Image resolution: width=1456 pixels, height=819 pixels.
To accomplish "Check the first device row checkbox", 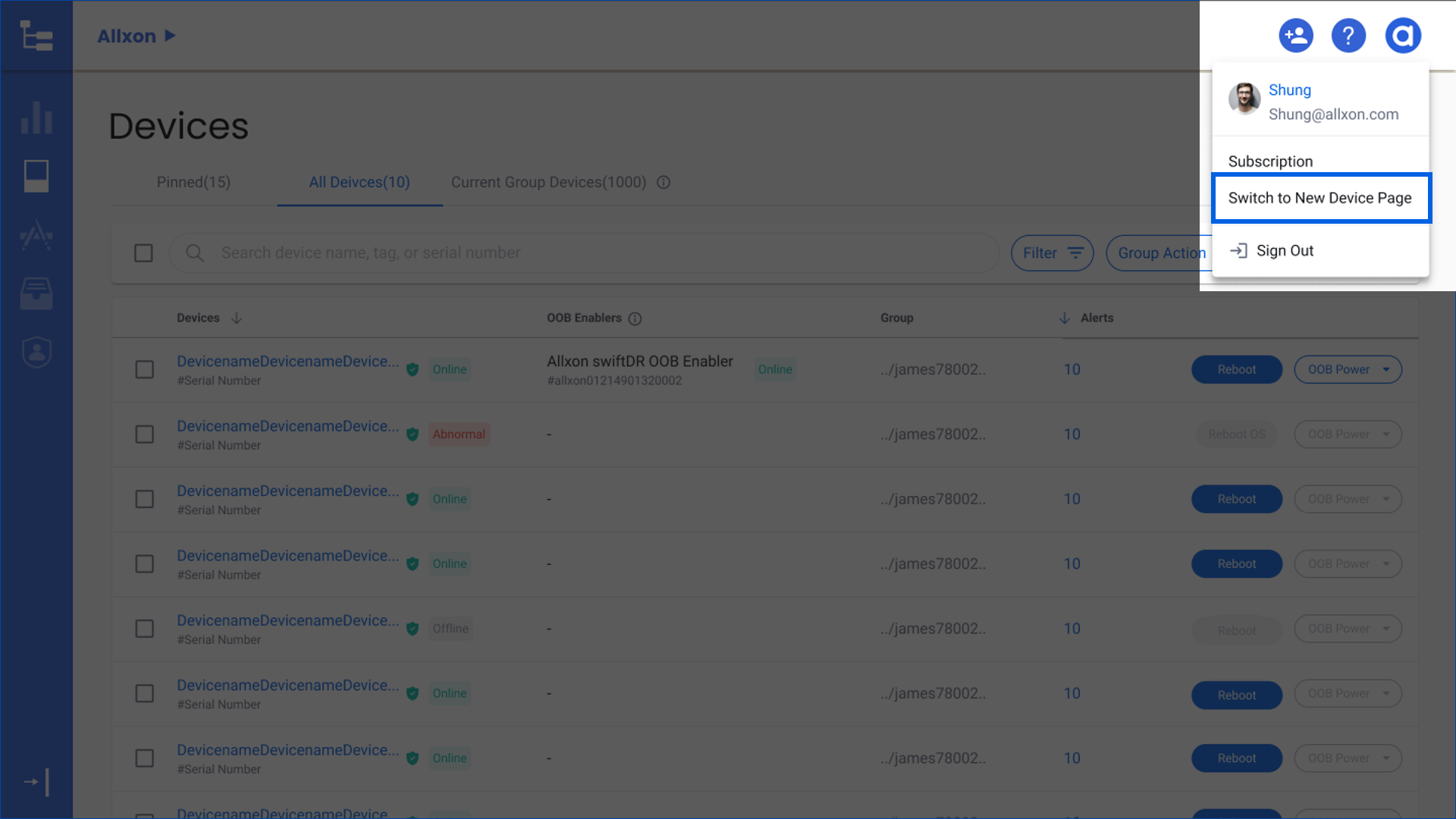I will [x=144, y=370].
